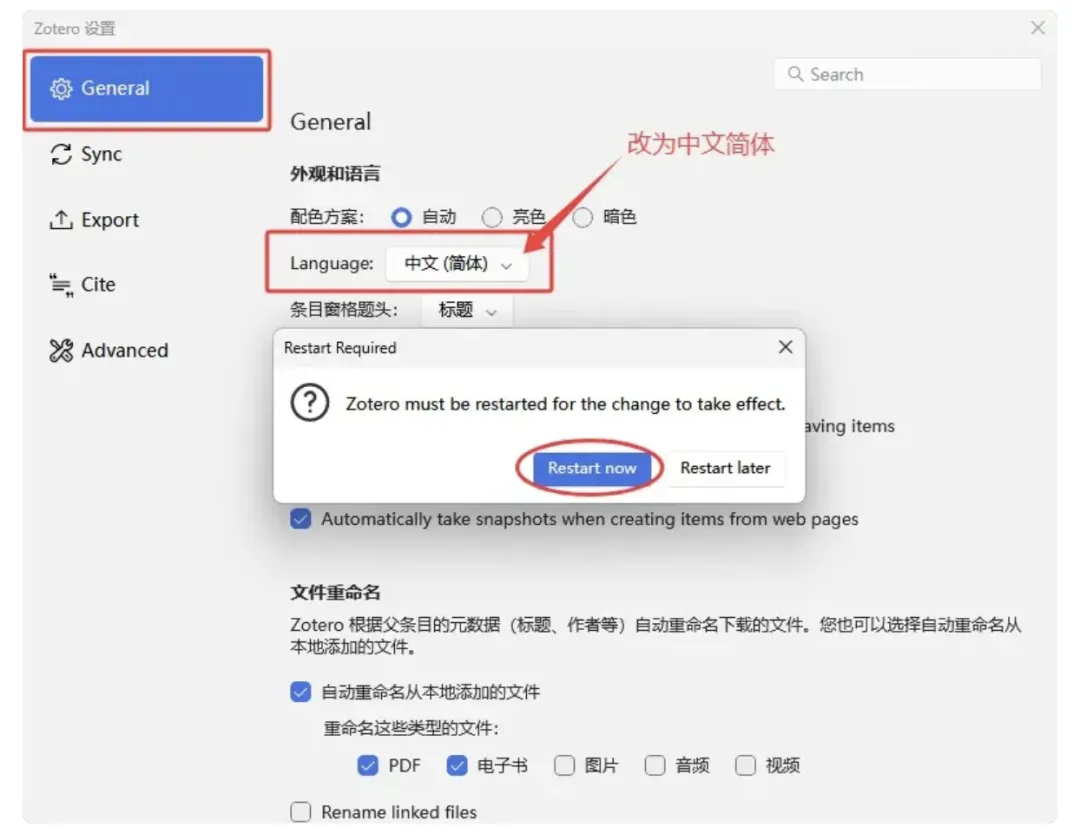Open the General settings pane
Image resolution: width=1080 pixels, height=840 pixels.
pos(146,89)
